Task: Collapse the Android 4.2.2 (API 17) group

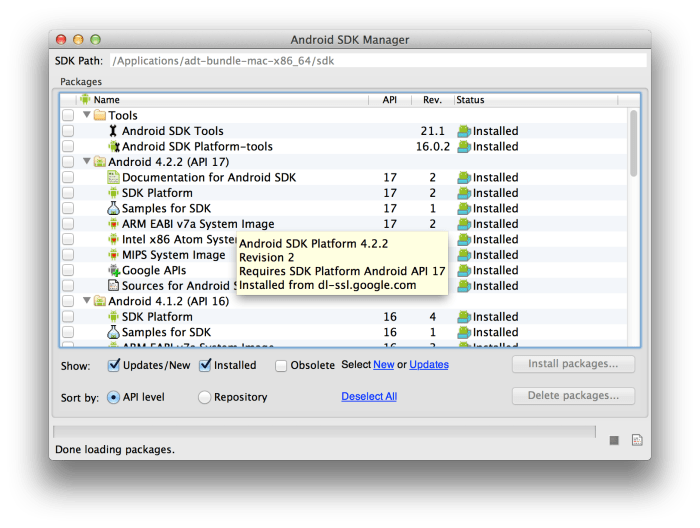Action: coord(87,162)
